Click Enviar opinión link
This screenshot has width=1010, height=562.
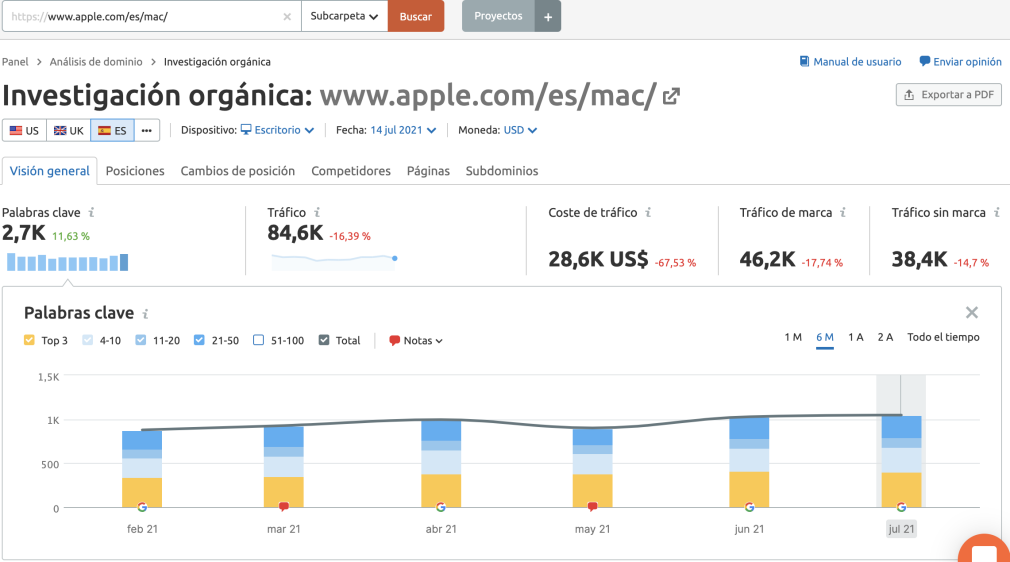(x=960, y=62)
